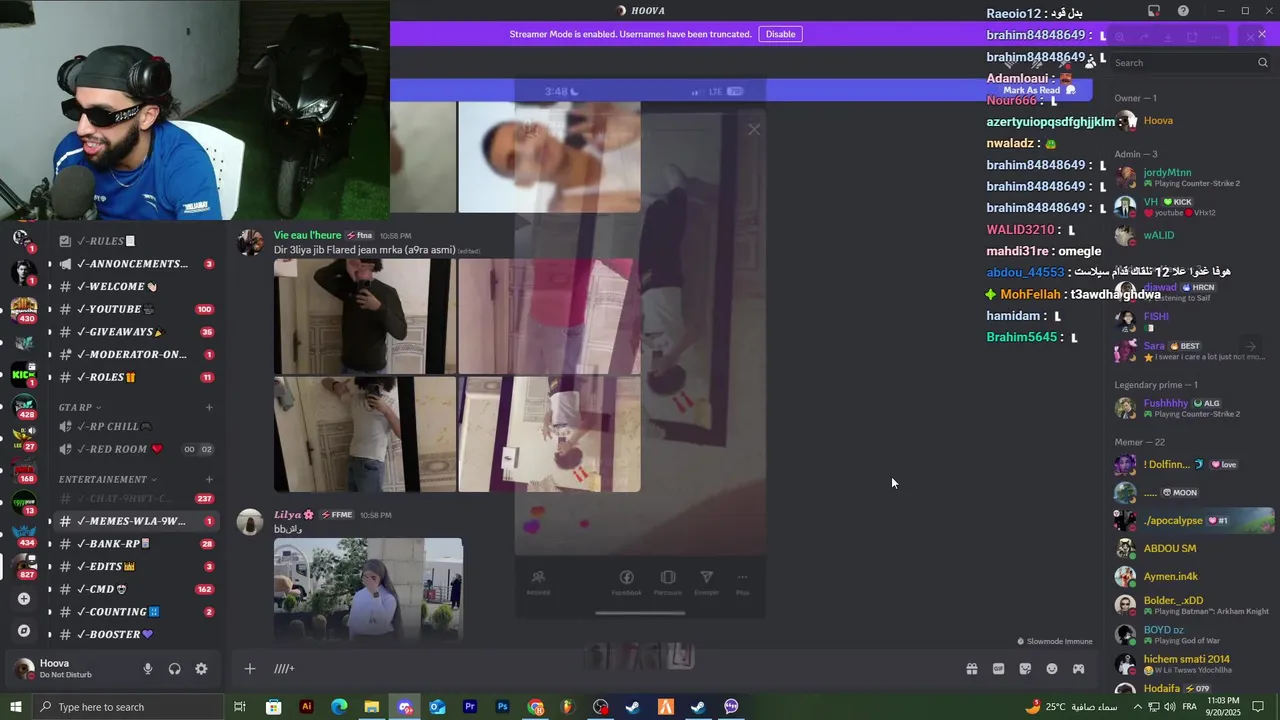Open the emoji picker icon
1280x720 pixels.
tap(1052, 669)
